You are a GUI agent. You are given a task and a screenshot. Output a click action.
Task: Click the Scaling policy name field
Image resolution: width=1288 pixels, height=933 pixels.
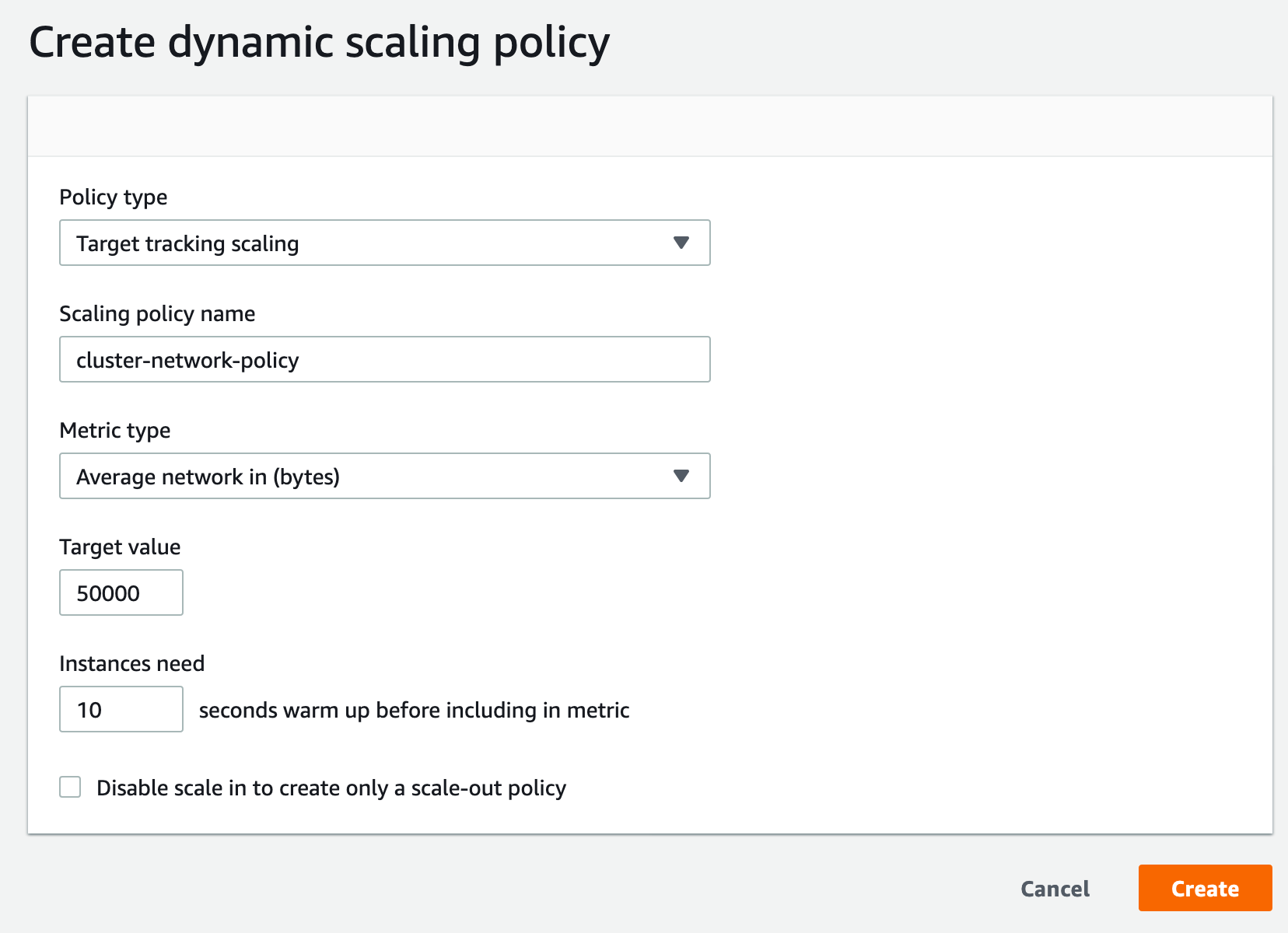point(385,359)
